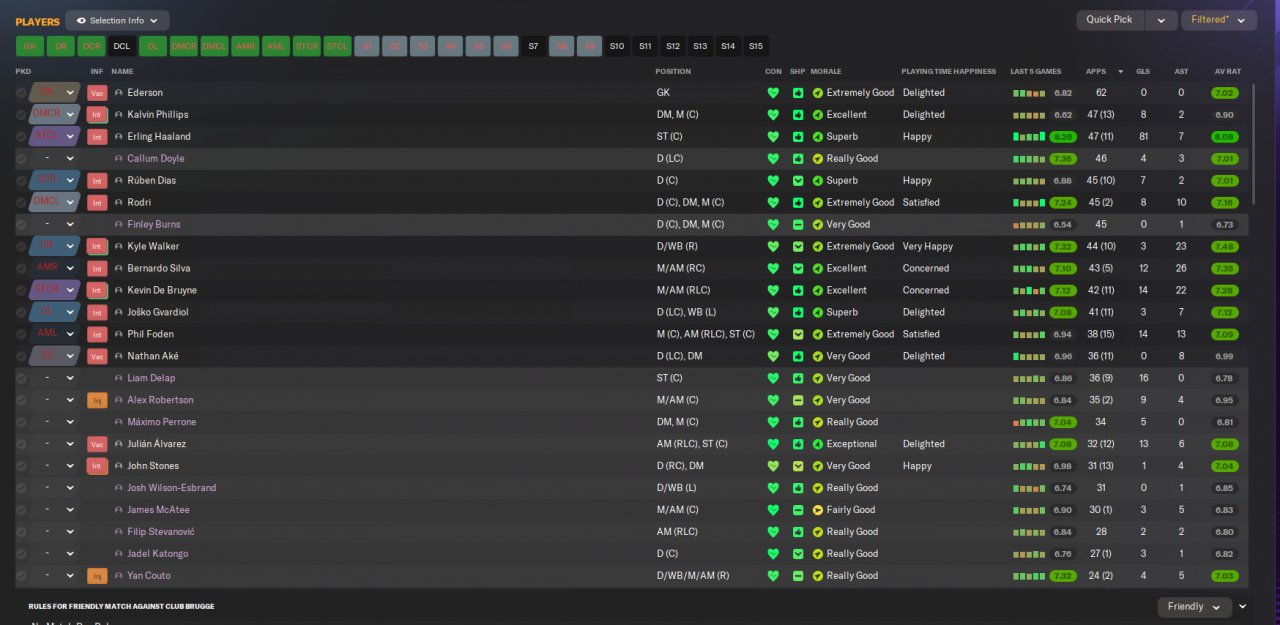The height and width of the screenshot is (625, 1280).
Task: Click John Stones' condition heart icon
Action: coord(772,466)
